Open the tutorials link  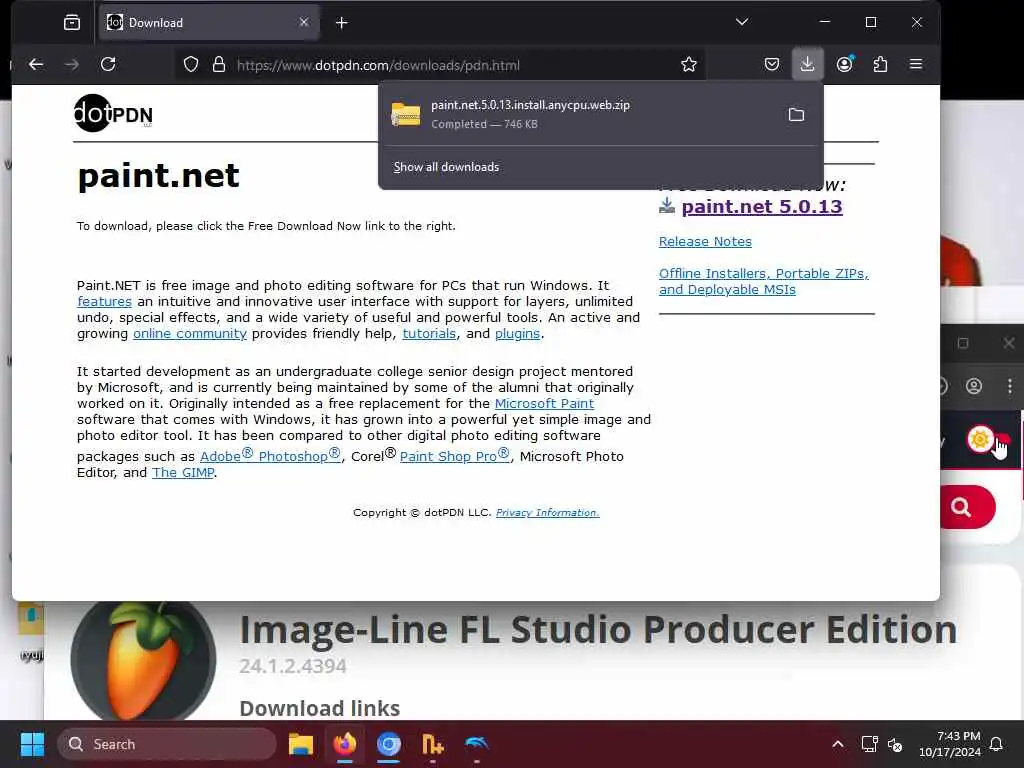click(429, 334)
